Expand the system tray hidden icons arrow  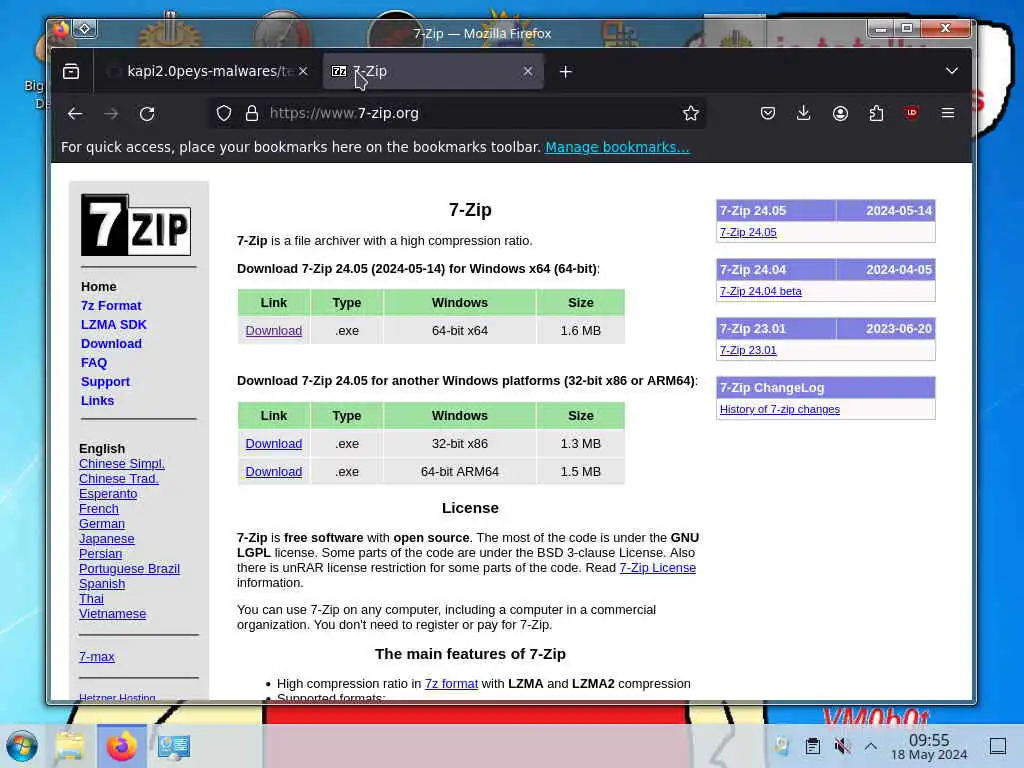tap(871, 746)
